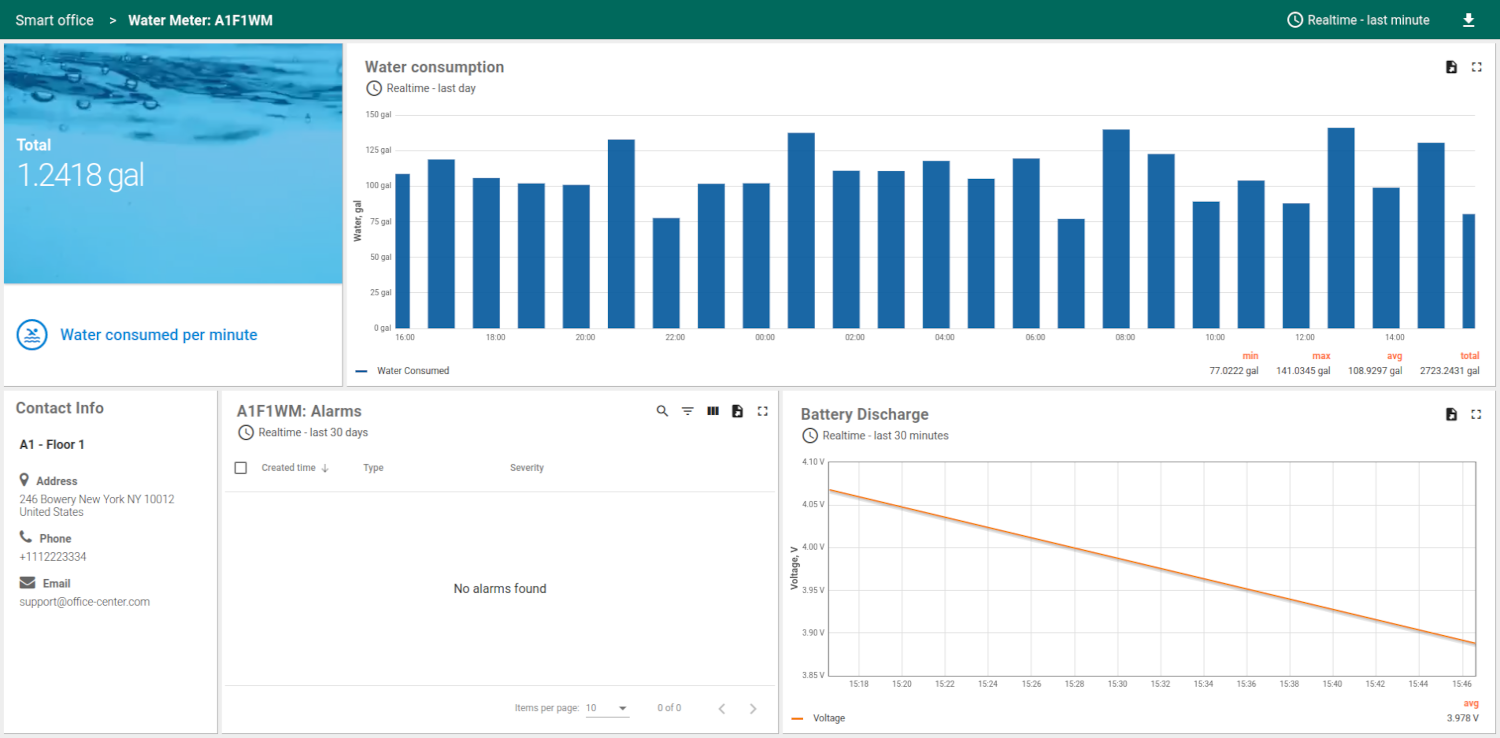Go to the Smart office breadcrumb
1500x738 pixels.
pos(54,19)
